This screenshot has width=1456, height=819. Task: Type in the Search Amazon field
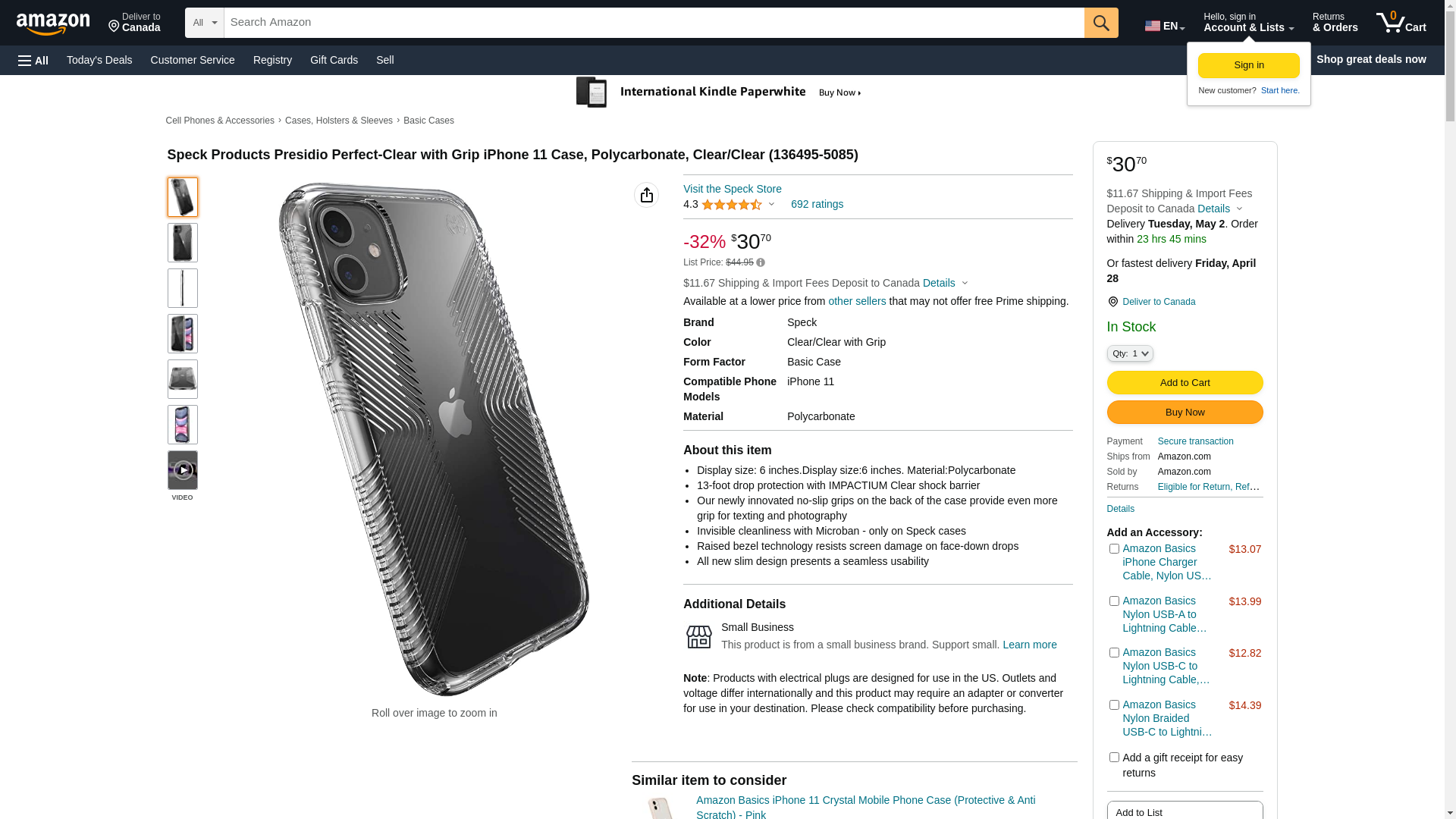click(x=654, y=23)
